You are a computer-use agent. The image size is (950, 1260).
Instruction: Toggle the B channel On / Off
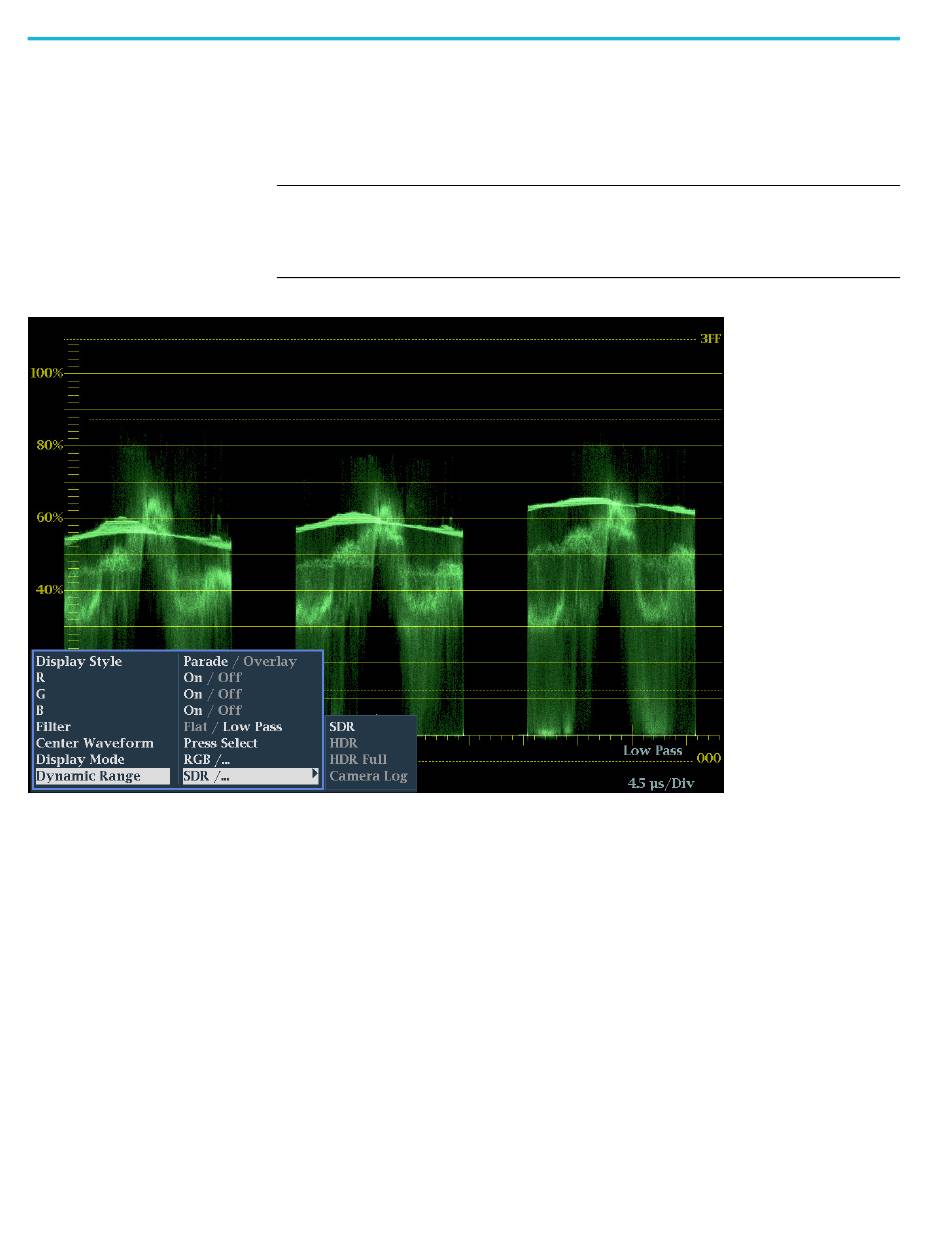point(212,710)
